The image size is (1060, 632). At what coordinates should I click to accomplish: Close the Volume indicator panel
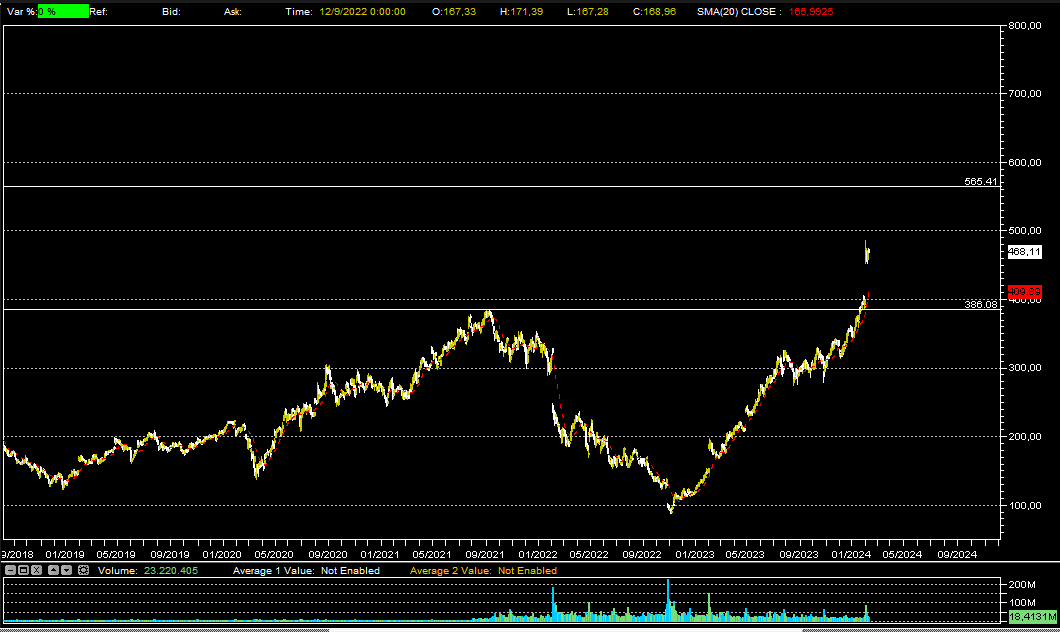(x=38, y=570)
